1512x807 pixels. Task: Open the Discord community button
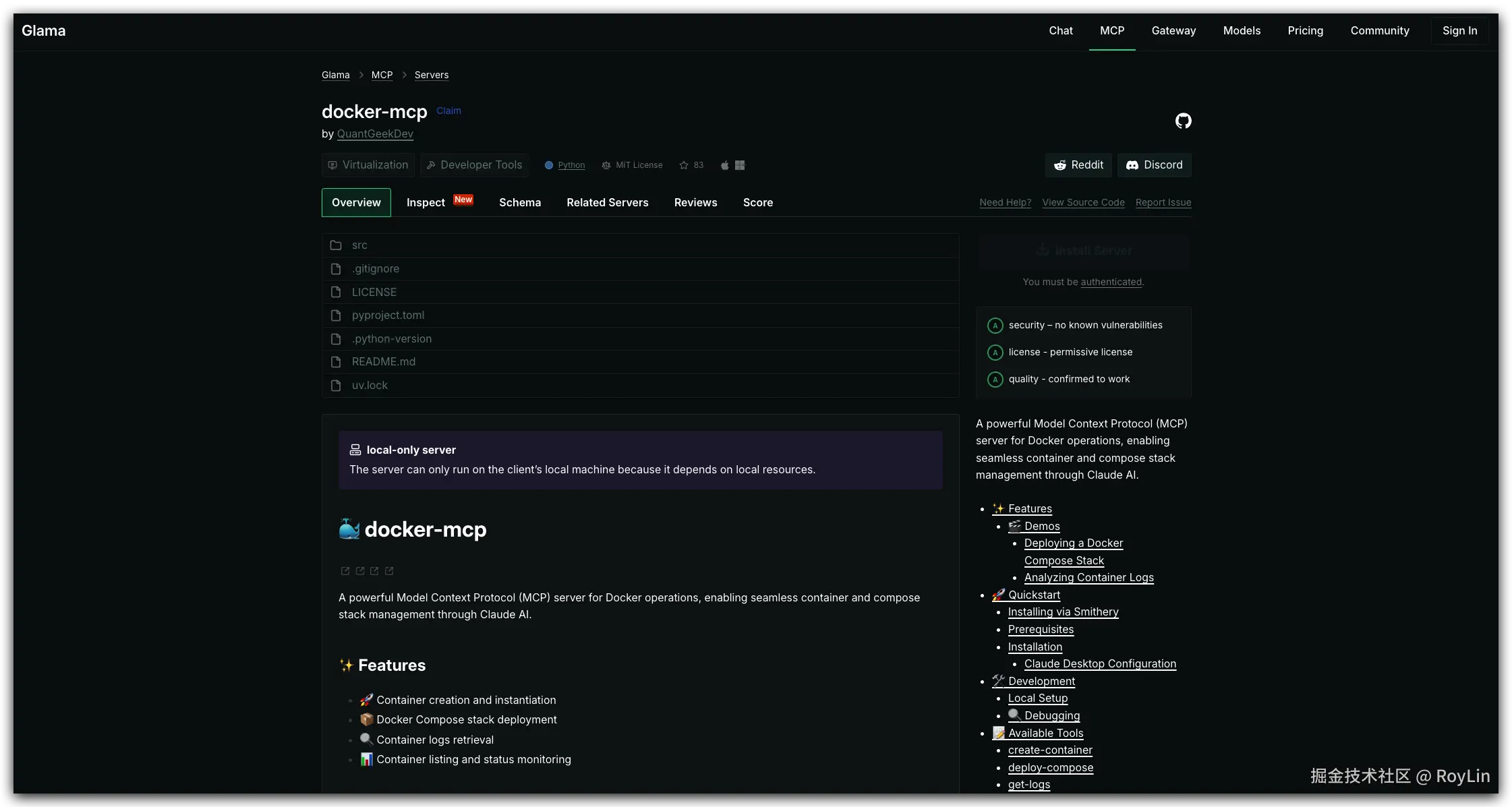[x=1154, y=165]
